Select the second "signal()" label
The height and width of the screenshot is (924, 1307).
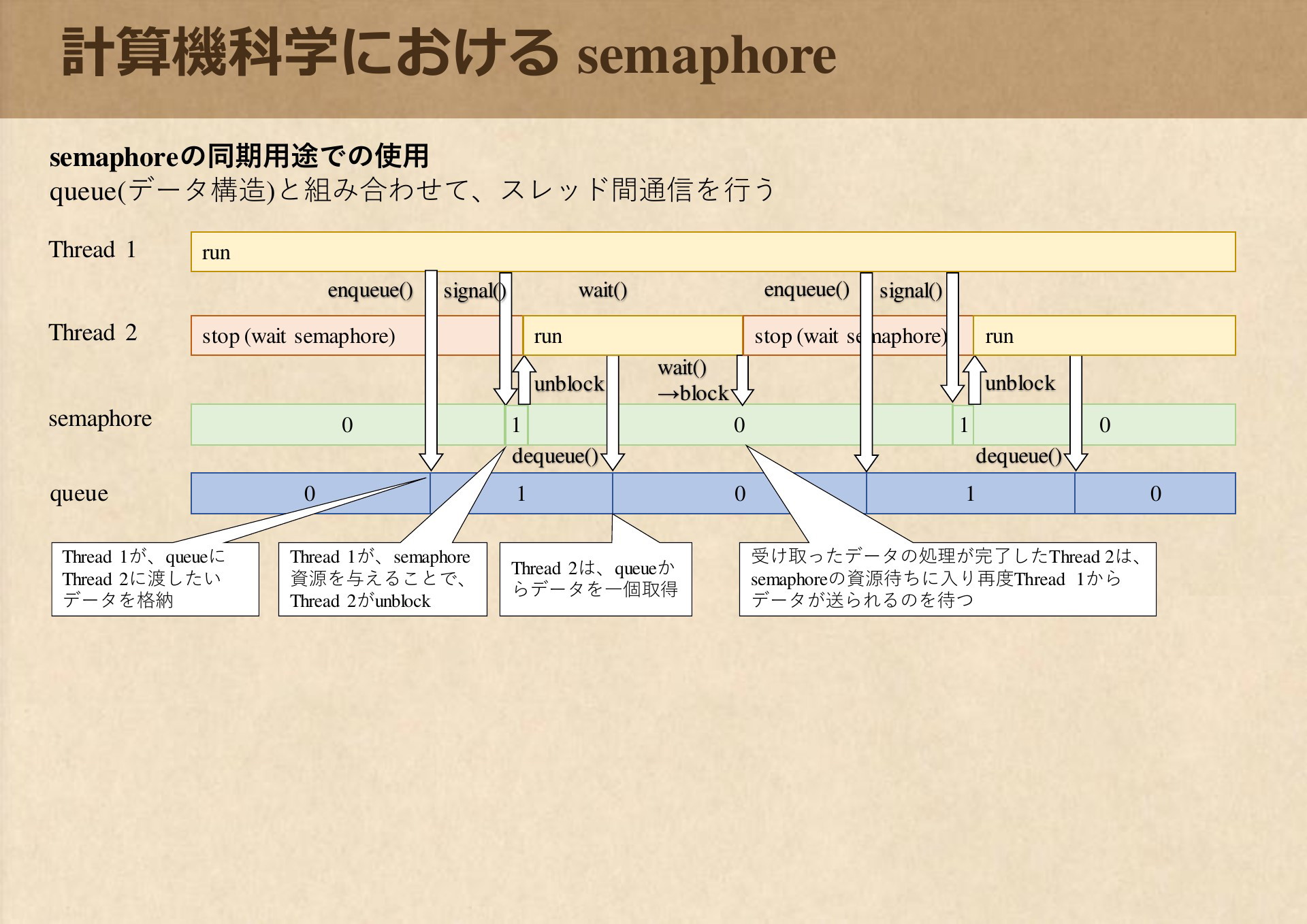pyautogui.click(x=911, y=291)
